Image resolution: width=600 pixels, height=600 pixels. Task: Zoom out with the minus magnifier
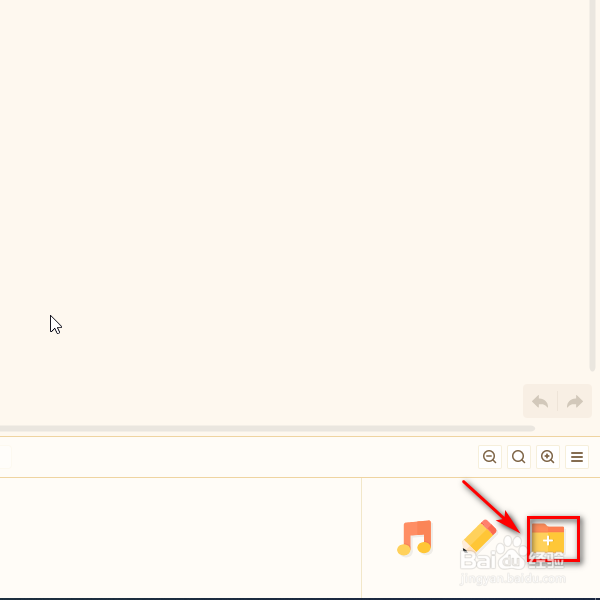pyautogui.click(x=489, y=457)
